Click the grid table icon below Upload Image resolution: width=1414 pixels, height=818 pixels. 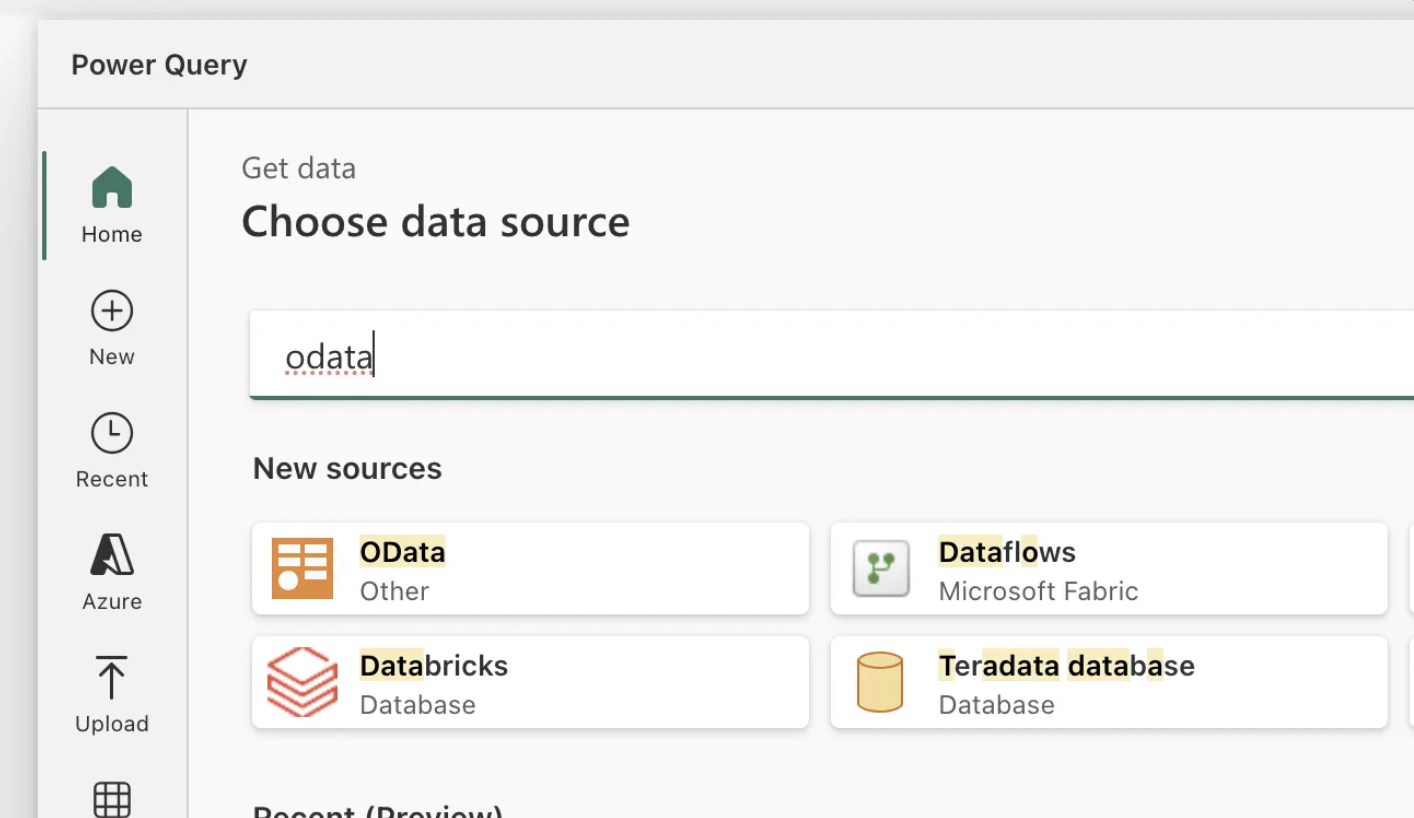(x=112, y=799)
